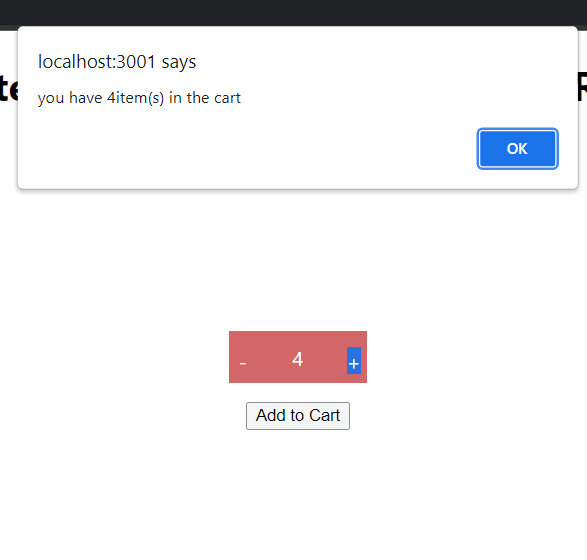587x560 pixels.
Task: Click the 'you have 4item(s) in the cart' message
Action: (x=139, y=98)
